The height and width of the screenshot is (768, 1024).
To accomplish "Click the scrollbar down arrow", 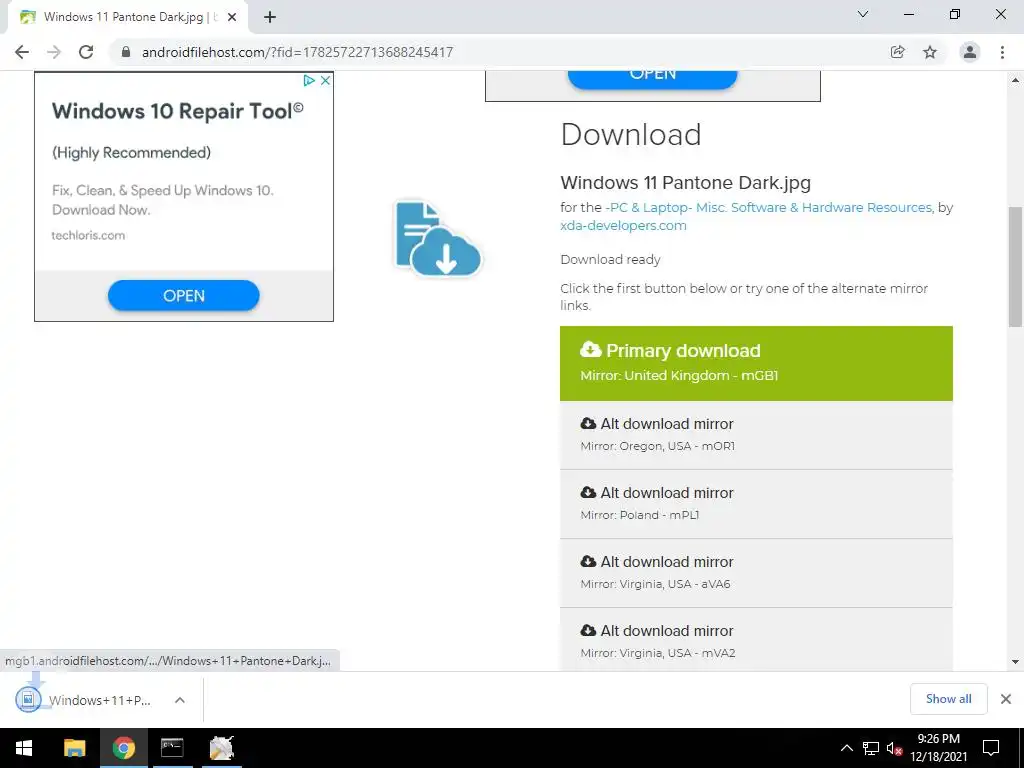I will point(1015,662).
